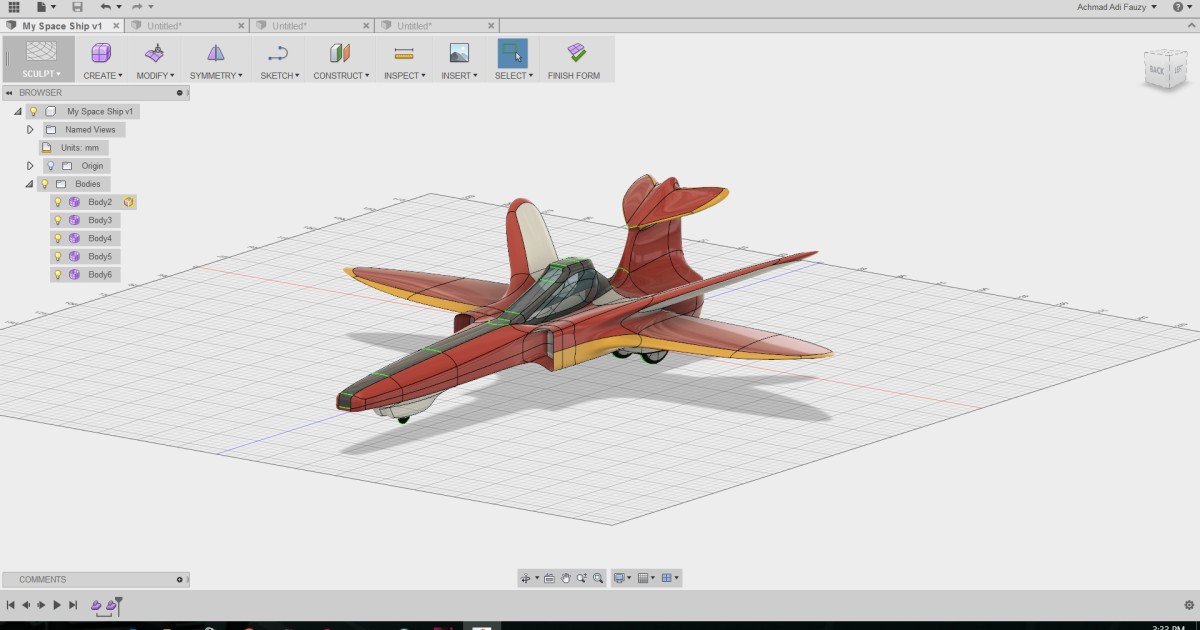Click the Zoom Window fit icon
This screenshot has width=1200, height=630.
click(598, 578)
